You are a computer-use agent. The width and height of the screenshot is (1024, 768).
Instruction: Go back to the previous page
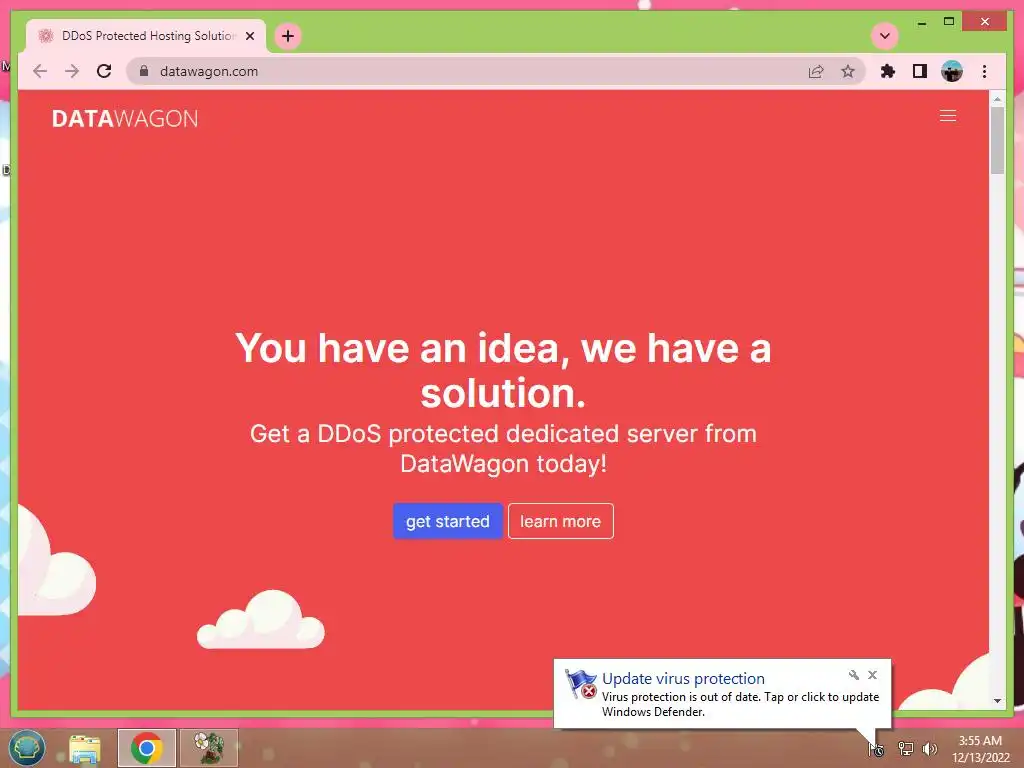(x=40, y=71)
